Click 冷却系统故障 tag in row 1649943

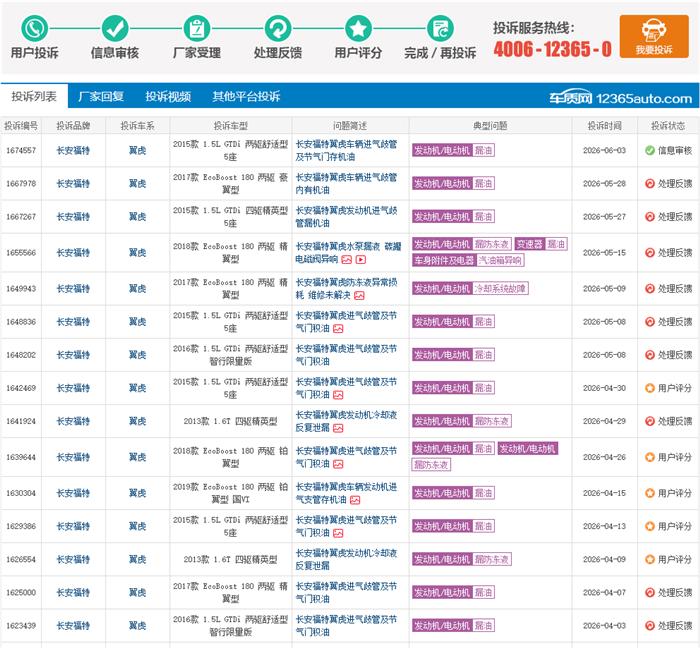[x=500, y=289]
